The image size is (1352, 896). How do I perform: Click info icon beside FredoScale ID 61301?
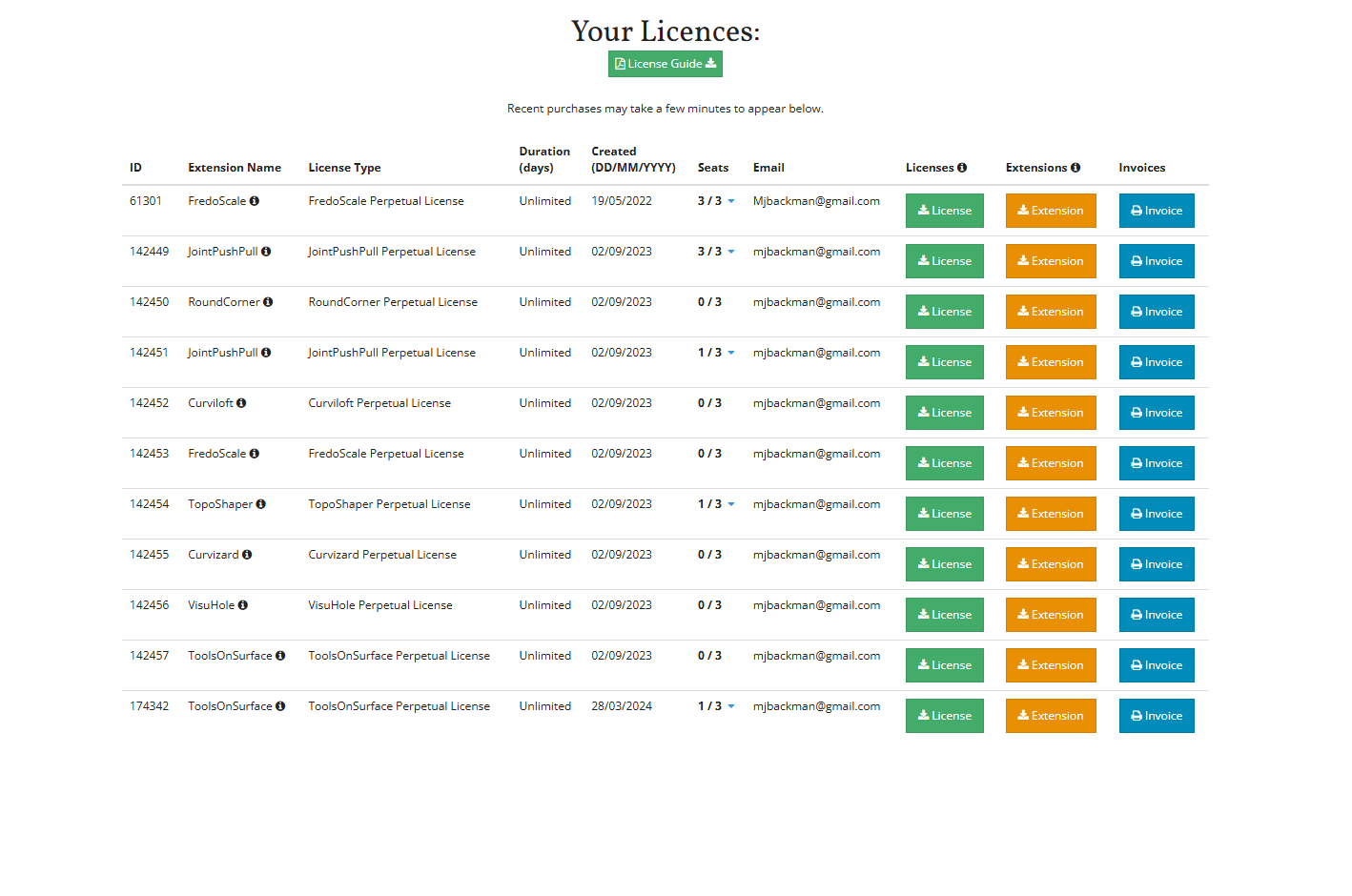(255, 201)
